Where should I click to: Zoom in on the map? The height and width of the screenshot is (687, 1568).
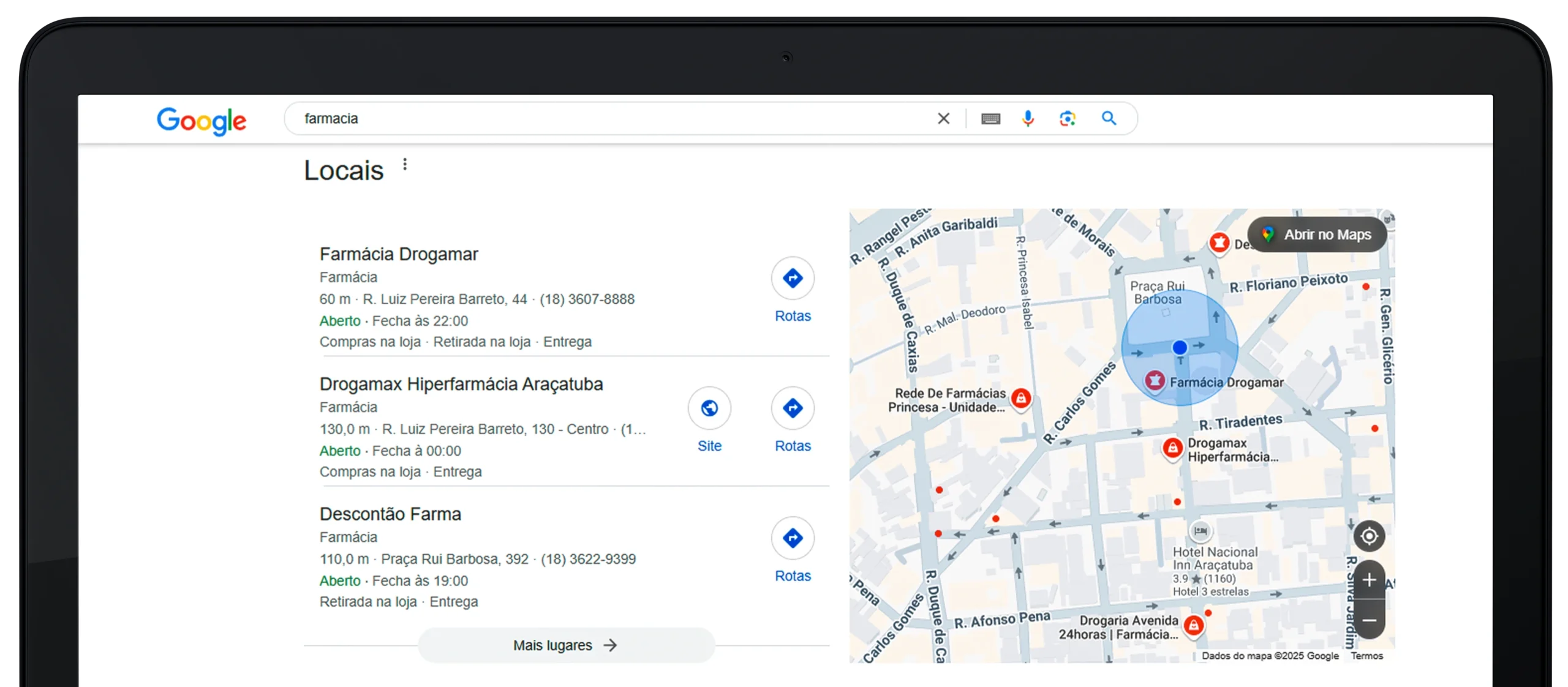pyautogui.click(x=1369, y=580)
